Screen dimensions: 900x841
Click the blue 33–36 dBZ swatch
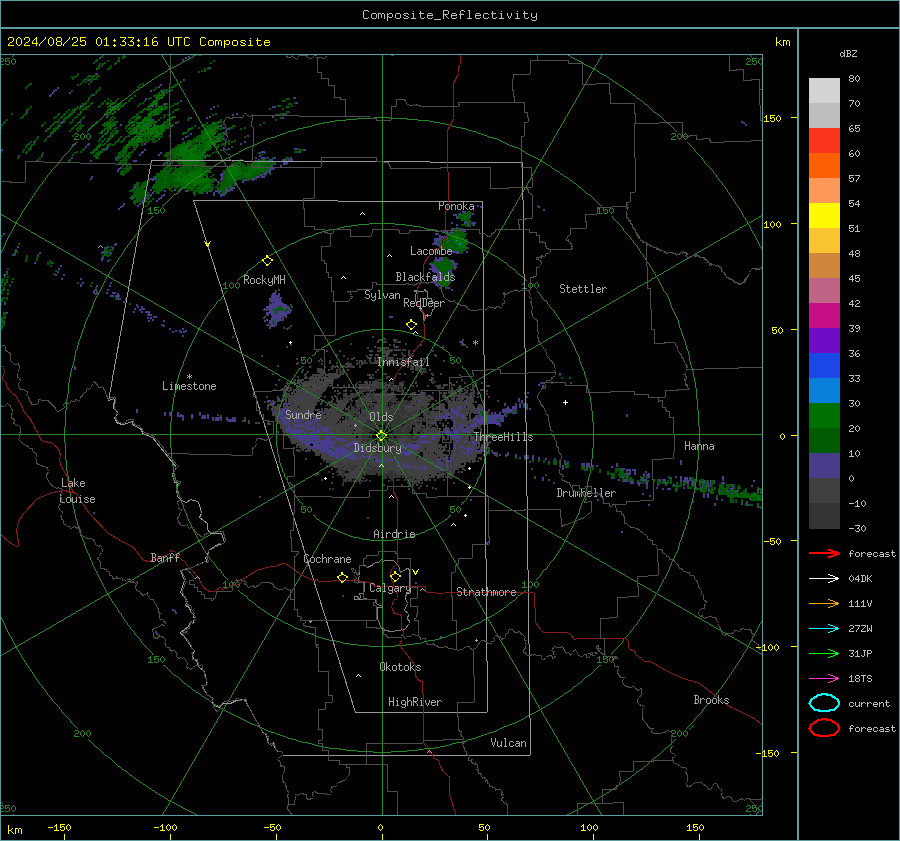pyautogui.click(x=824, y=366)
